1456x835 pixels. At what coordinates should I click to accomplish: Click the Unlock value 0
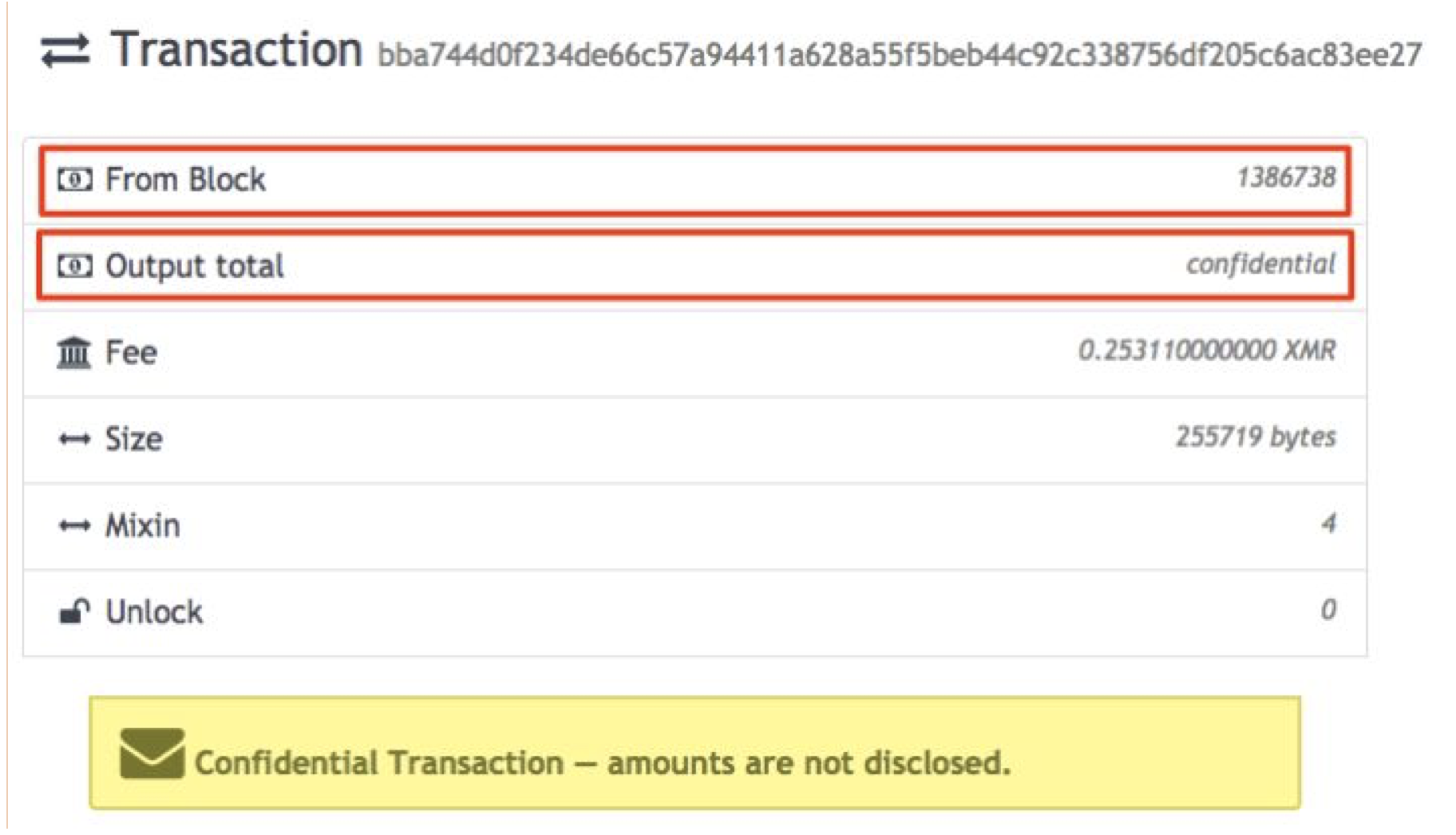(1328, 609)
